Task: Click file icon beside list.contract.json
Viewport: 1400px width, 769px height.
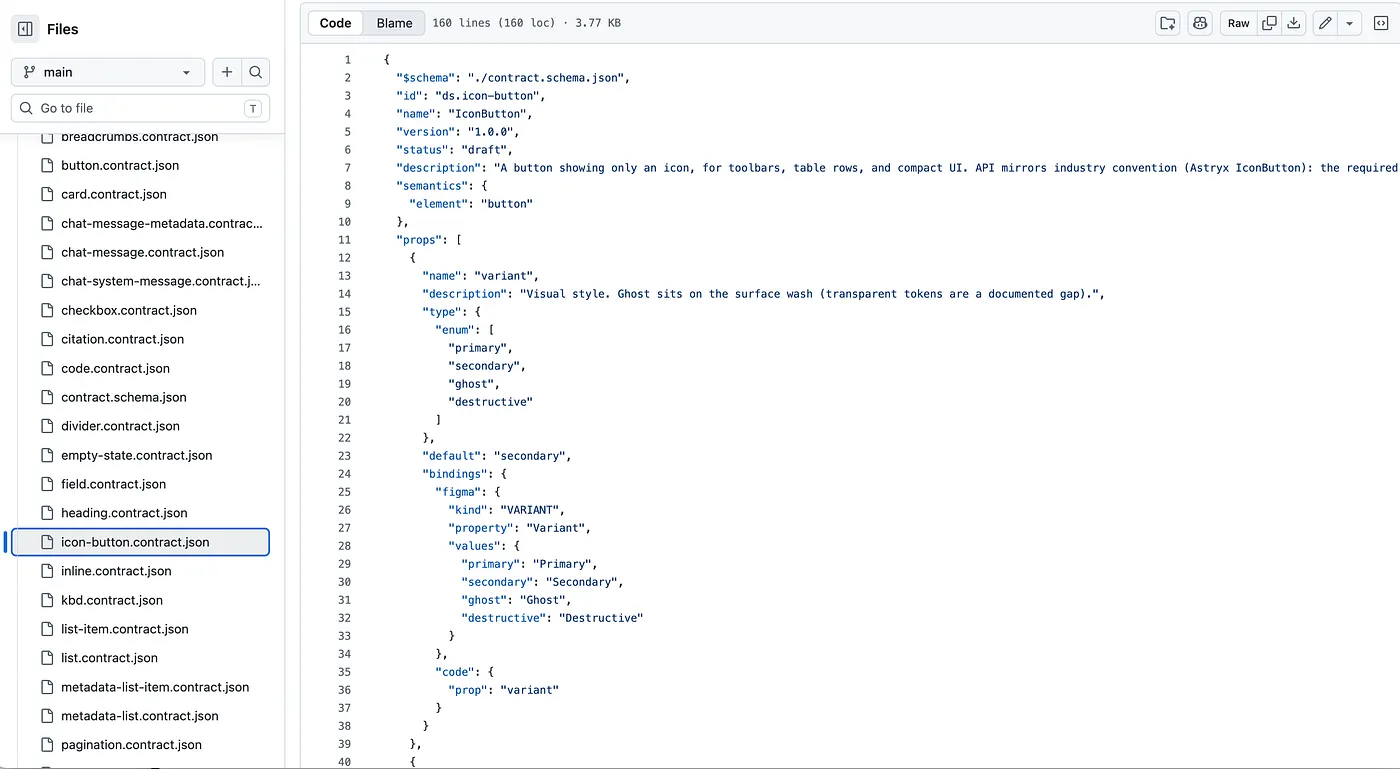Action: coord(46,658)
